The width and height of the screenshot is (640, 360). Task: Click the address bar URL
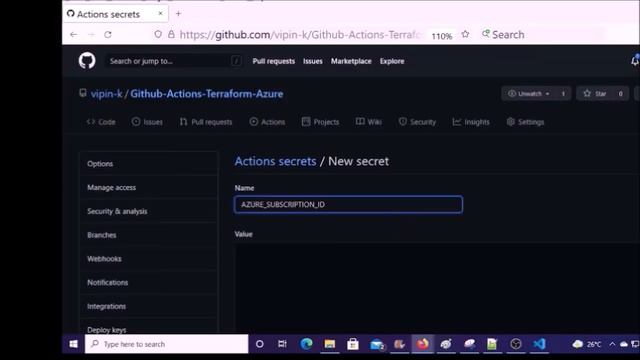300,35
